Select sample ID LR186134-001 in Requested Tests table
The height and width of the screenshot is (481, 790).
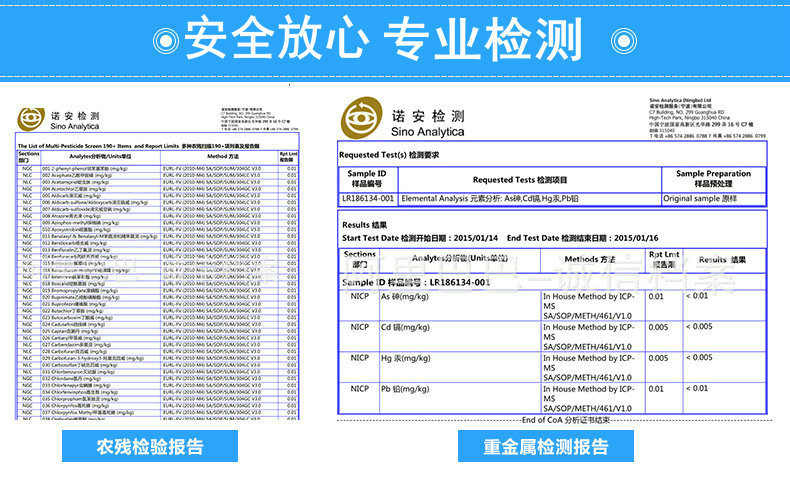point(367,198)
